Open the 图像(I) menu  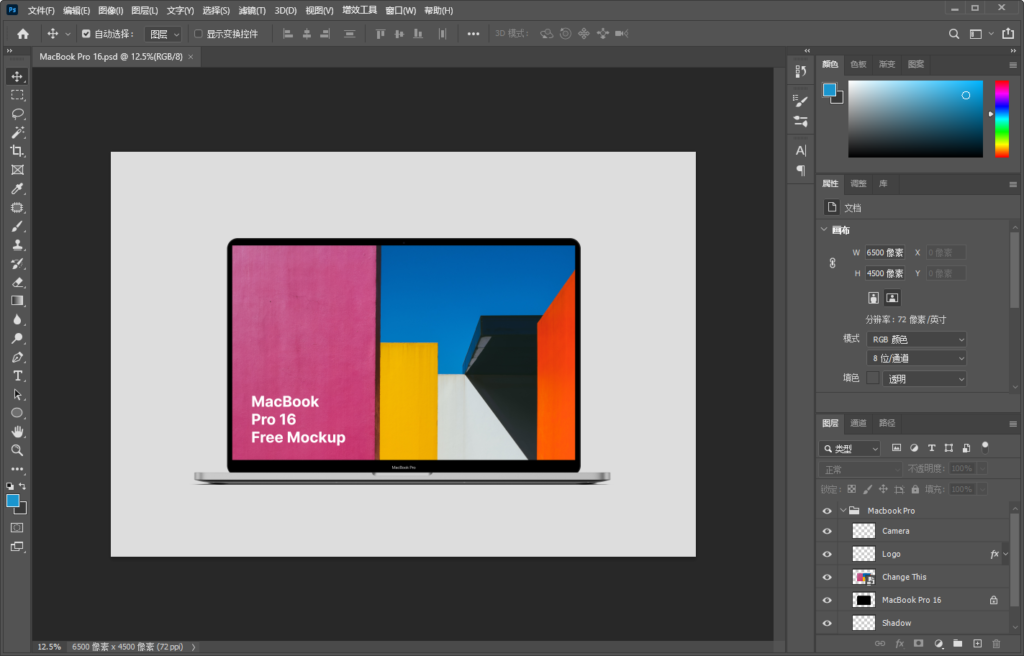click(110, 10)
